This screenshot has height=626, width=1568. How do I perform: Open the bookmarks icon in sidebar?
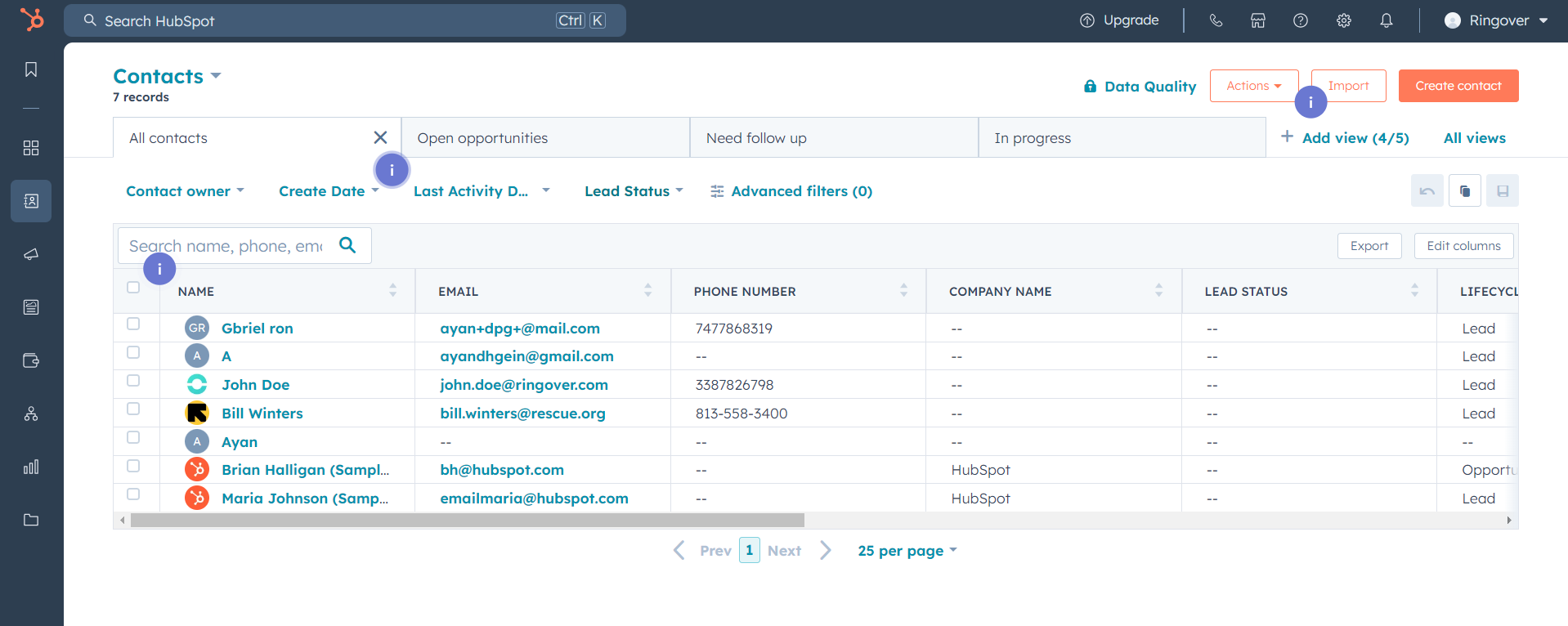click(x=31, y=69)
